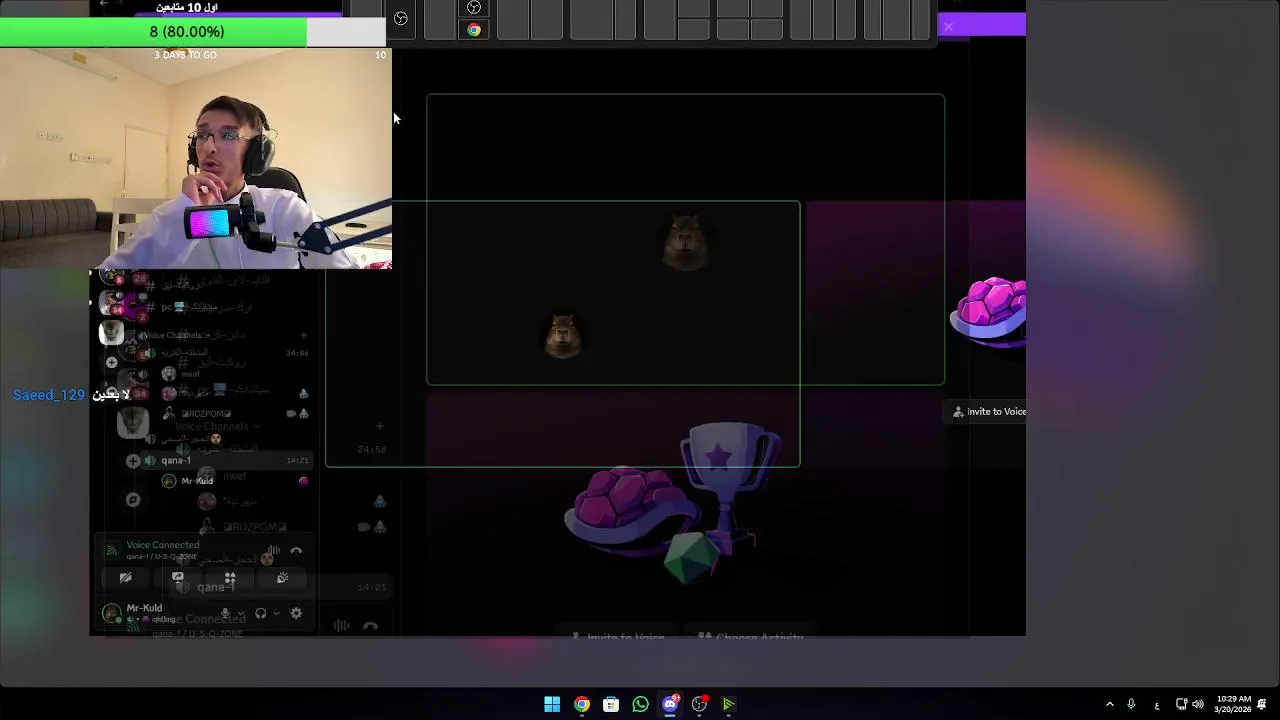Open OBS Studio from the taskbar
This screenshot has height=720, width=1280.
[700, 704]
